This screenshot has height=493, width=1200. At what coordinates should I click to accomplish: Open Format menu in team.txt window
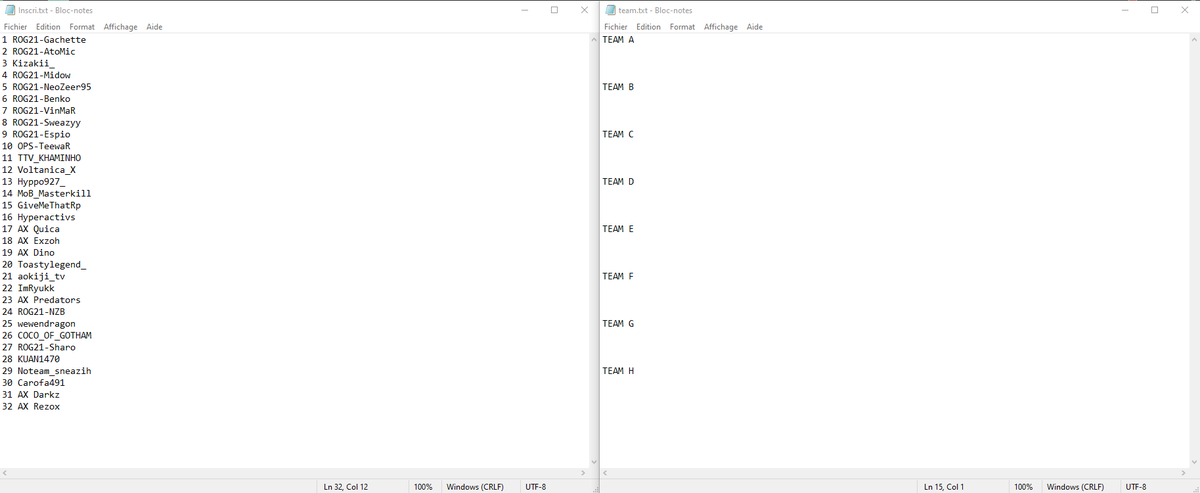point(682,27)
